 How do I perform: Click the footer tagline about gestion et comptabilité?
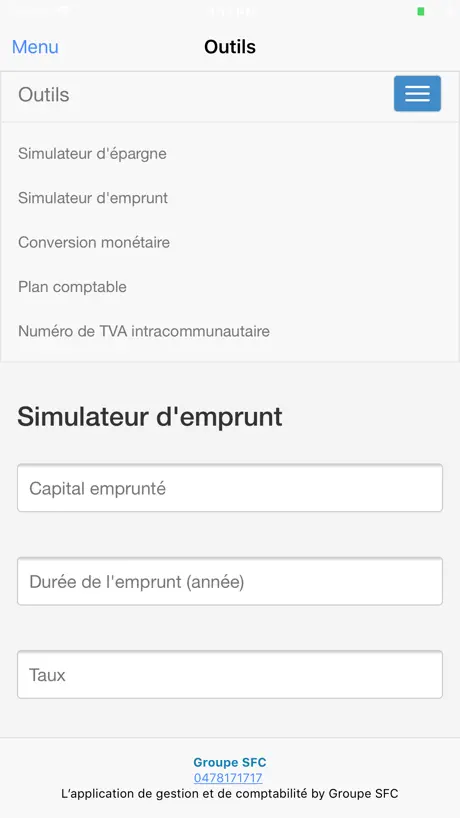click(x=230, y=794)
